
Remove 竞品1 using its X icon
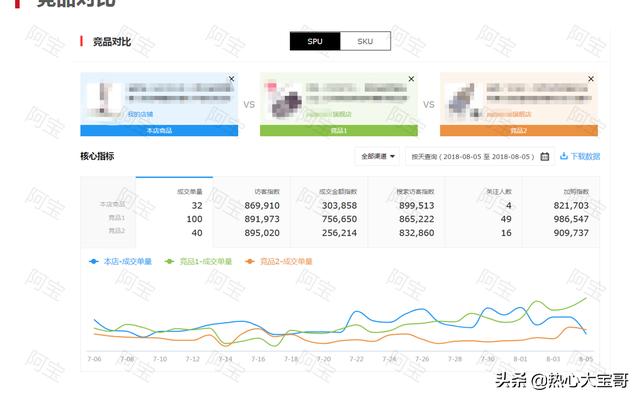tap(411, 78)
